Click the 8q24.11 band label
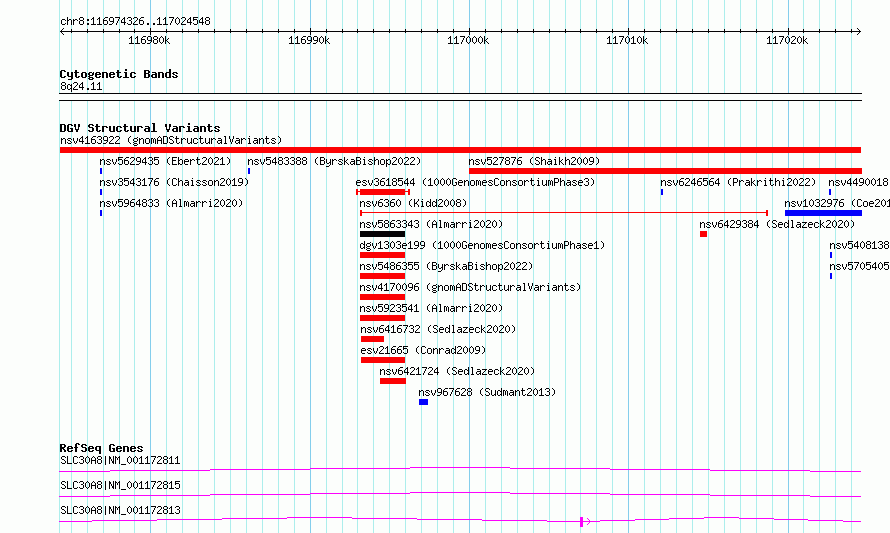Screen dimensions: 890x533 coord(81,86)
